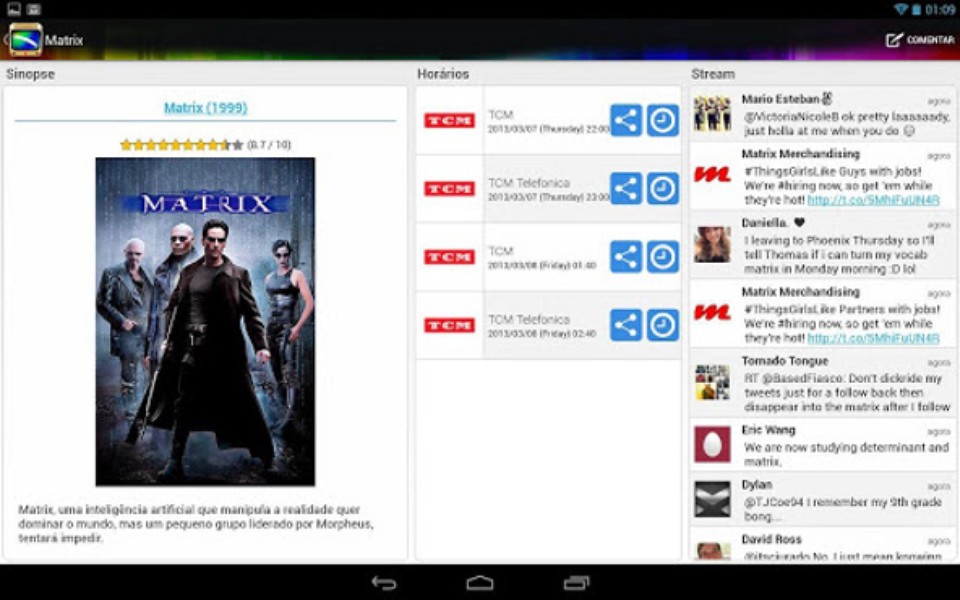Set a reminder for the 22:00 TCM showing
This screenshot has height=600, width=960.
(662, 120)
